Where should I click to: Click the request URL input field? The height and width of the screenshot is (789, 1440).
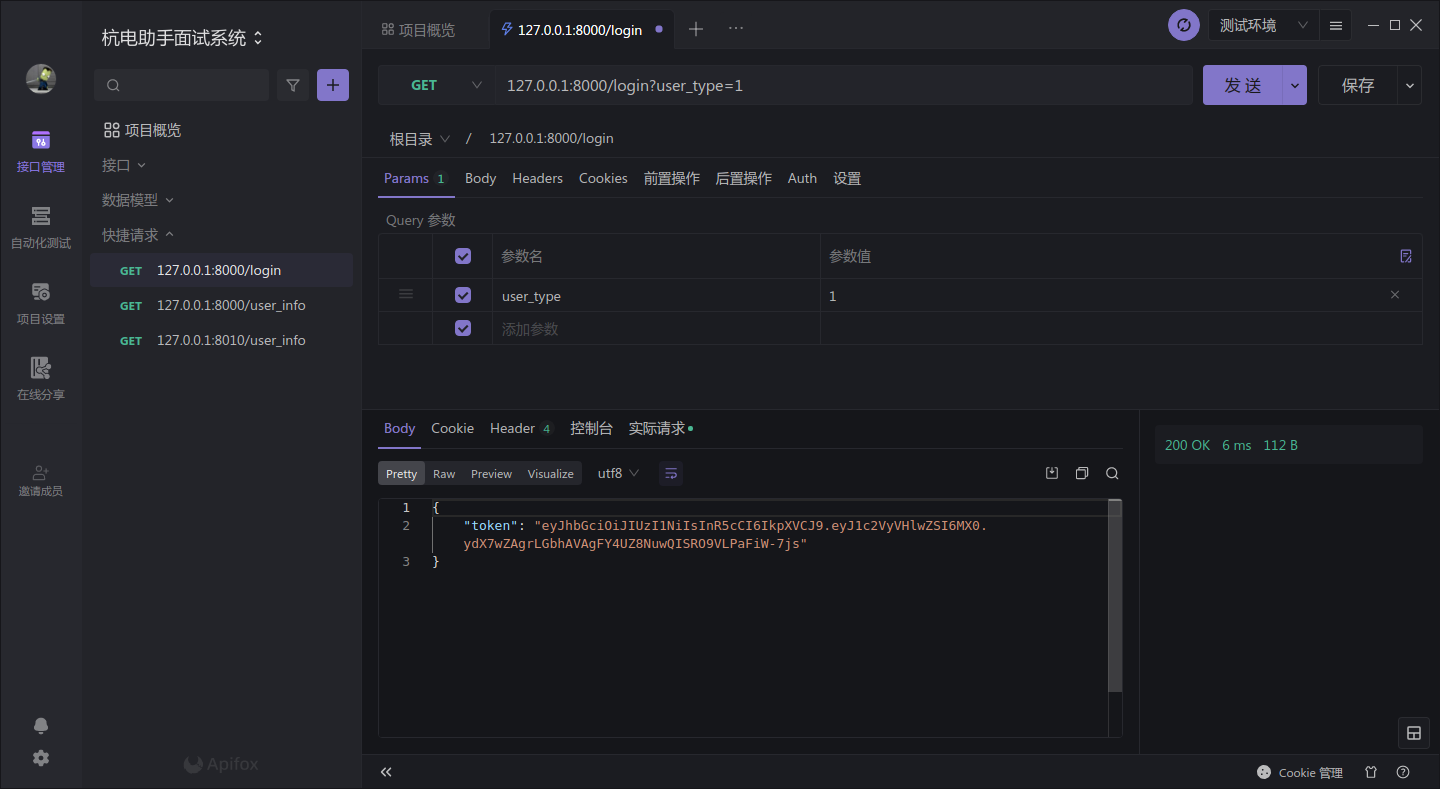pyautogui.click(x=844, y=86)
